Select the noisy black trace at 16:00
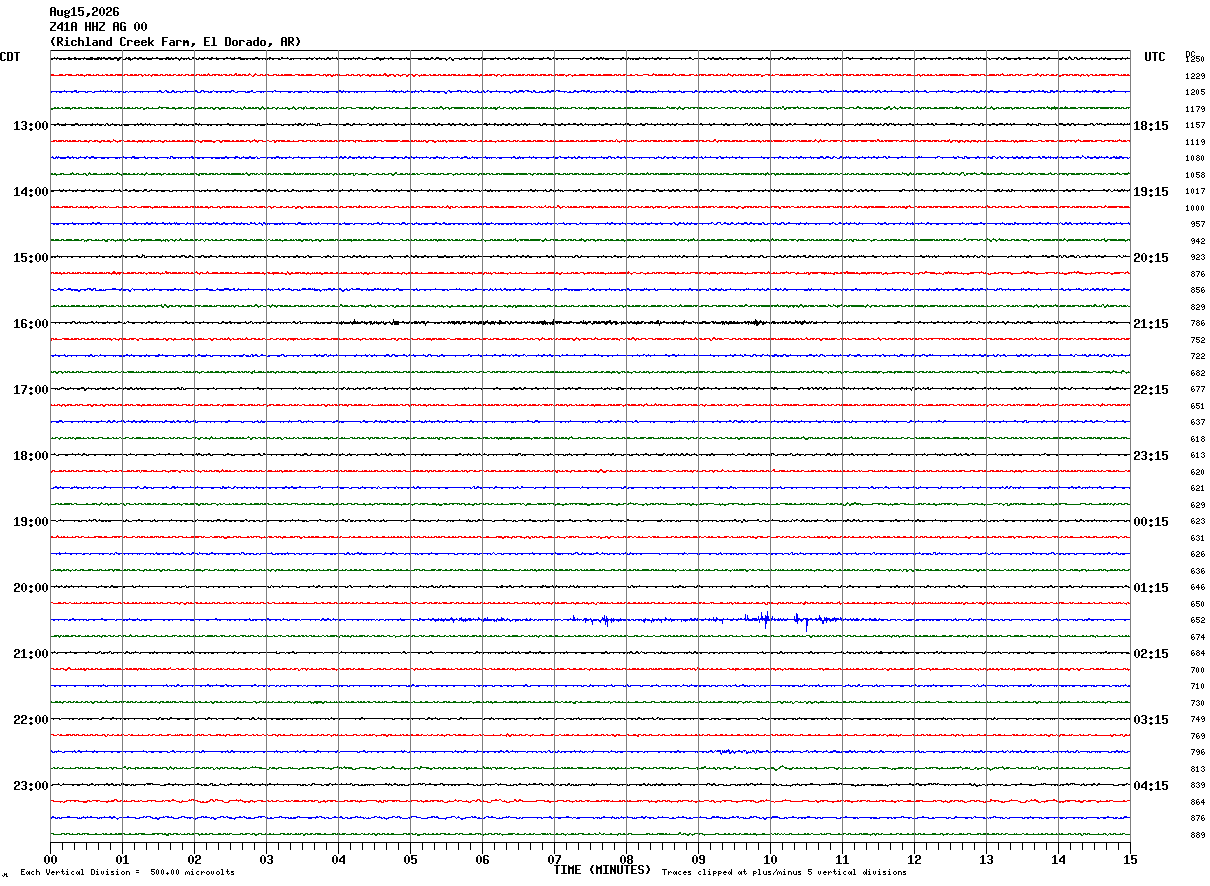The width and height of the screenshot is (1210, 886). 590,322
